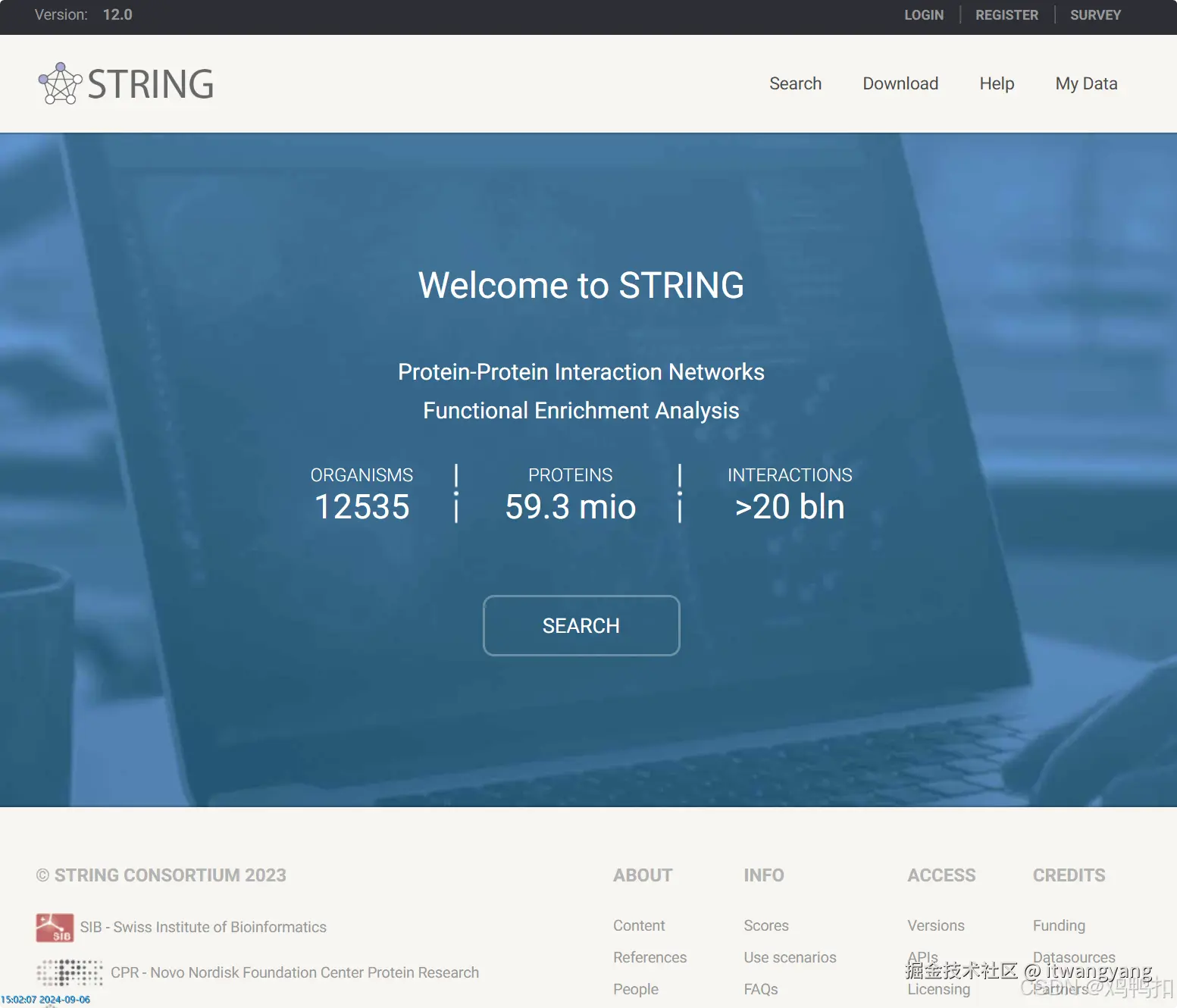The height and width of the screenshot is (1008, 1177).
Task: Click the ABOUT footer heading
Action: click(643, 875)
